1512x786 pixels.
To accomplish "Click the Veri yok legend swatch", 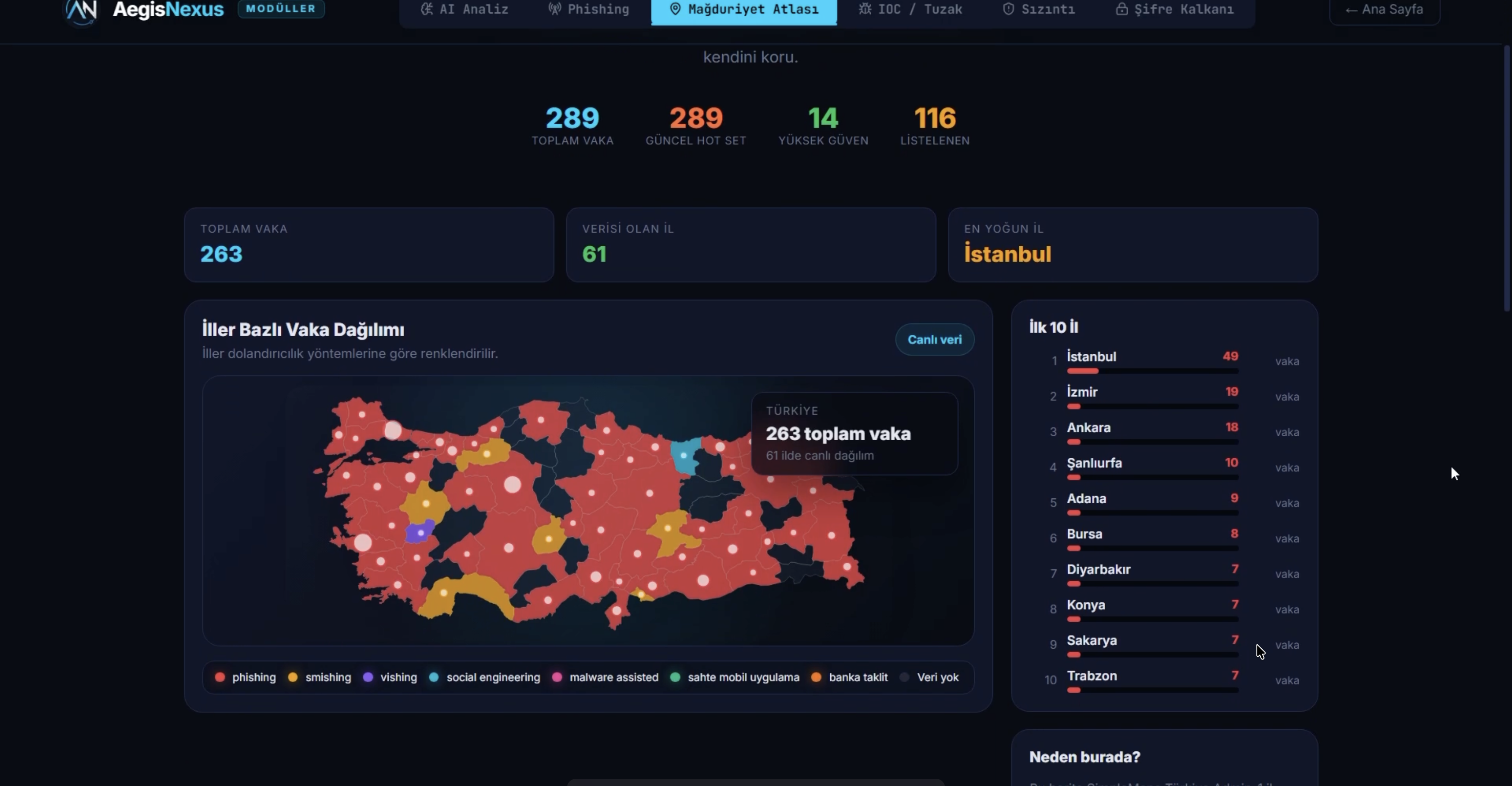I will pyautogui.click(x=904, y=677).
